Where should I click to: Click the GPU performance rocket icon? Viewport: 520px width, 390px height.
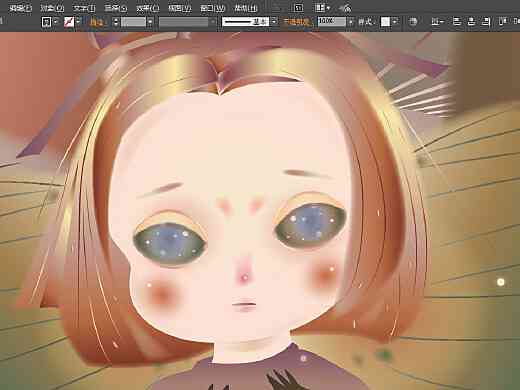click(x=346, y=8)
